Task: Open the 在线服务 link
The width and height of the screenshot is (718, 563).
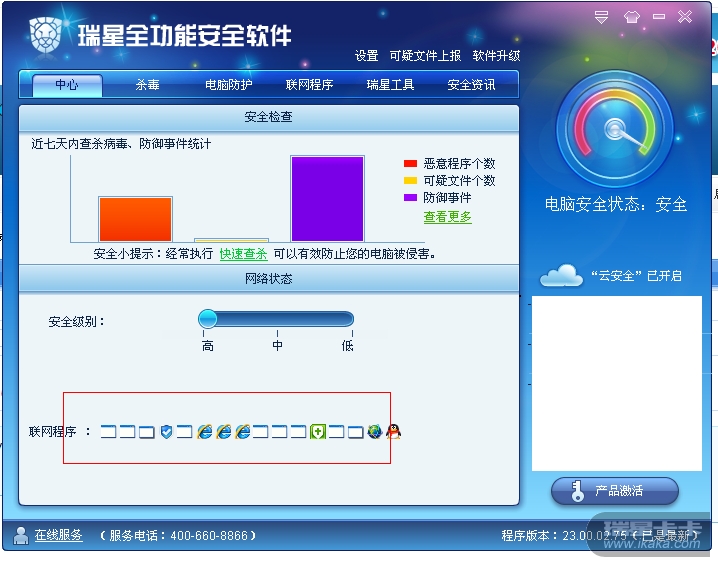Action: point(59,535)
